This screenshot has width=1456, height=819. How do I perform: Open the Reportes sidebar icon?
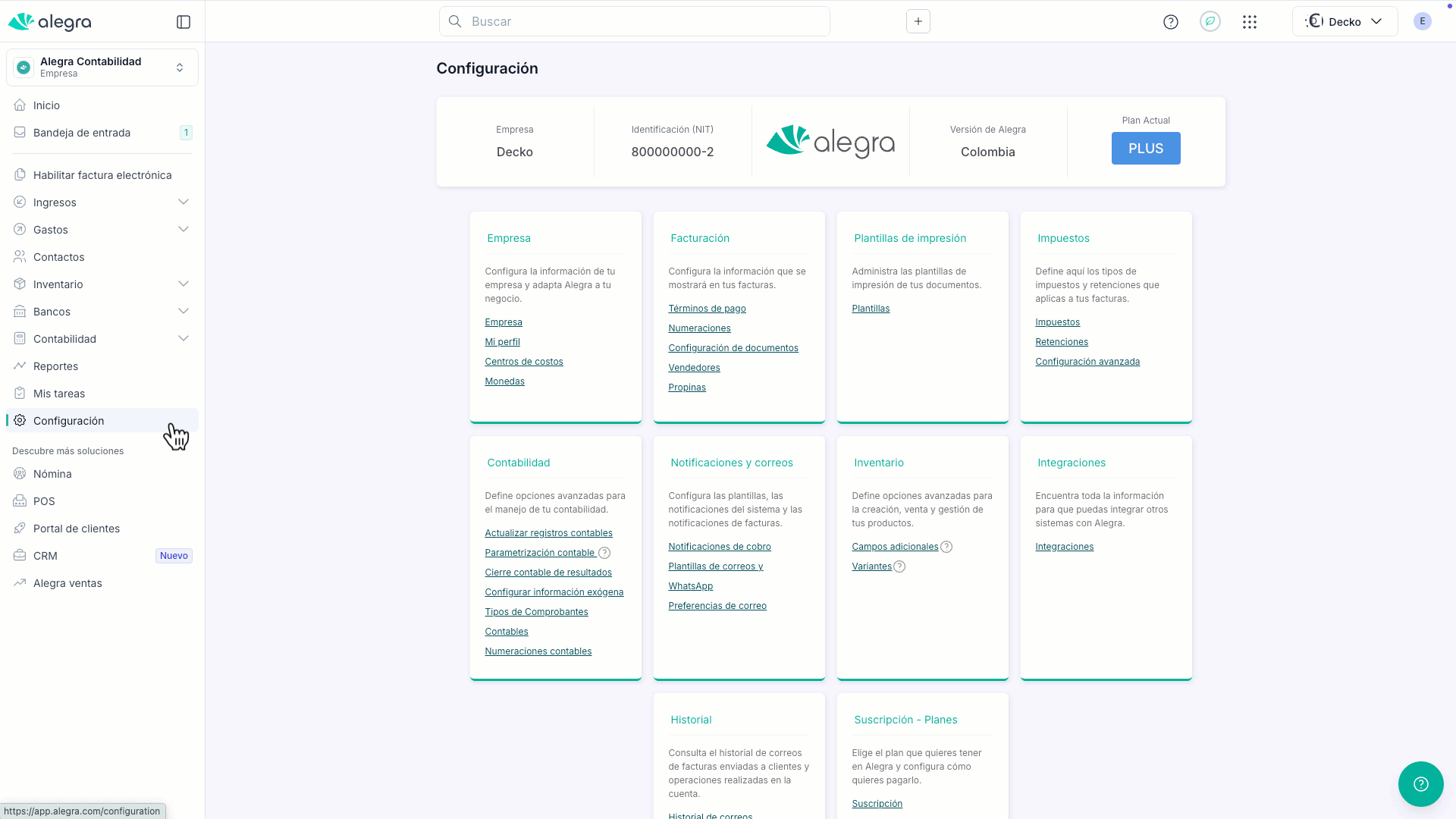pyautogui.click(x=19, y=366)
